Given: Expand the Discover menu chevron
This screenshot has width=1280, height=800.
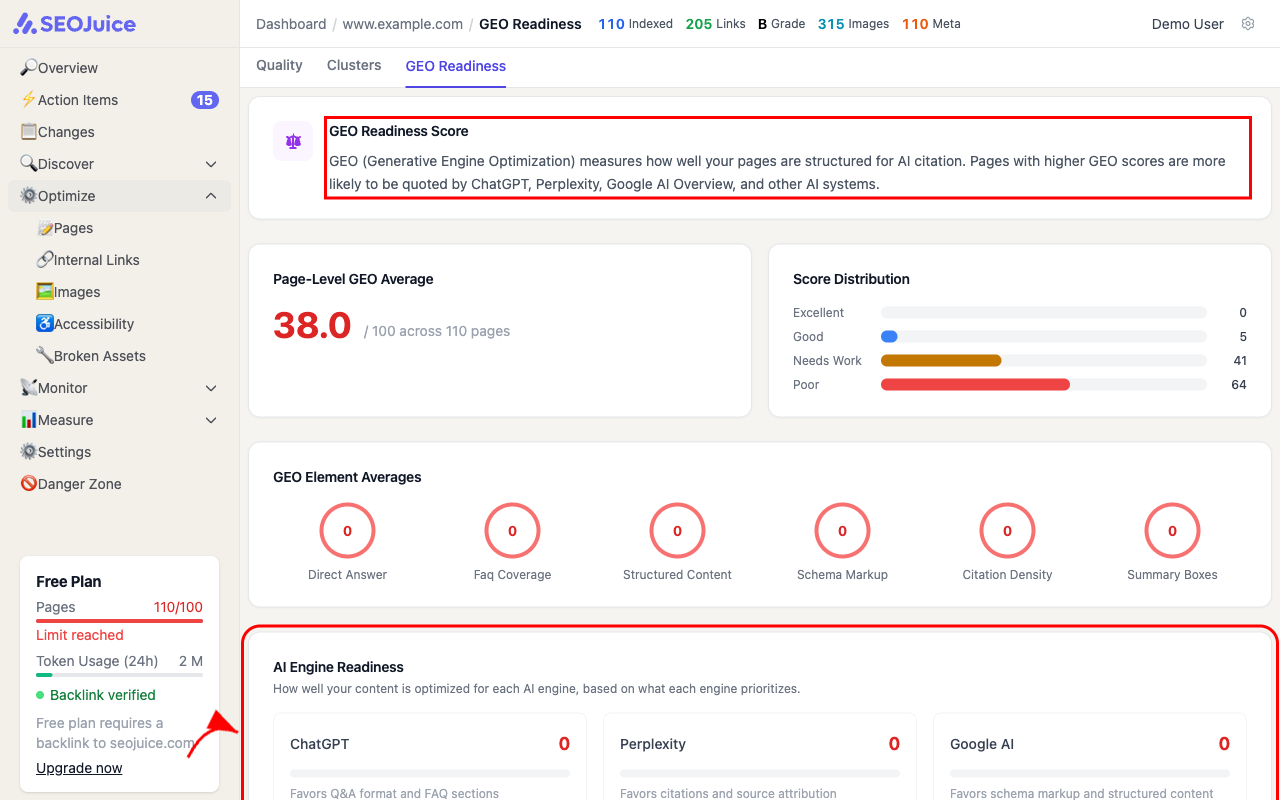Looking at the screenshot, I should point(211,164).
